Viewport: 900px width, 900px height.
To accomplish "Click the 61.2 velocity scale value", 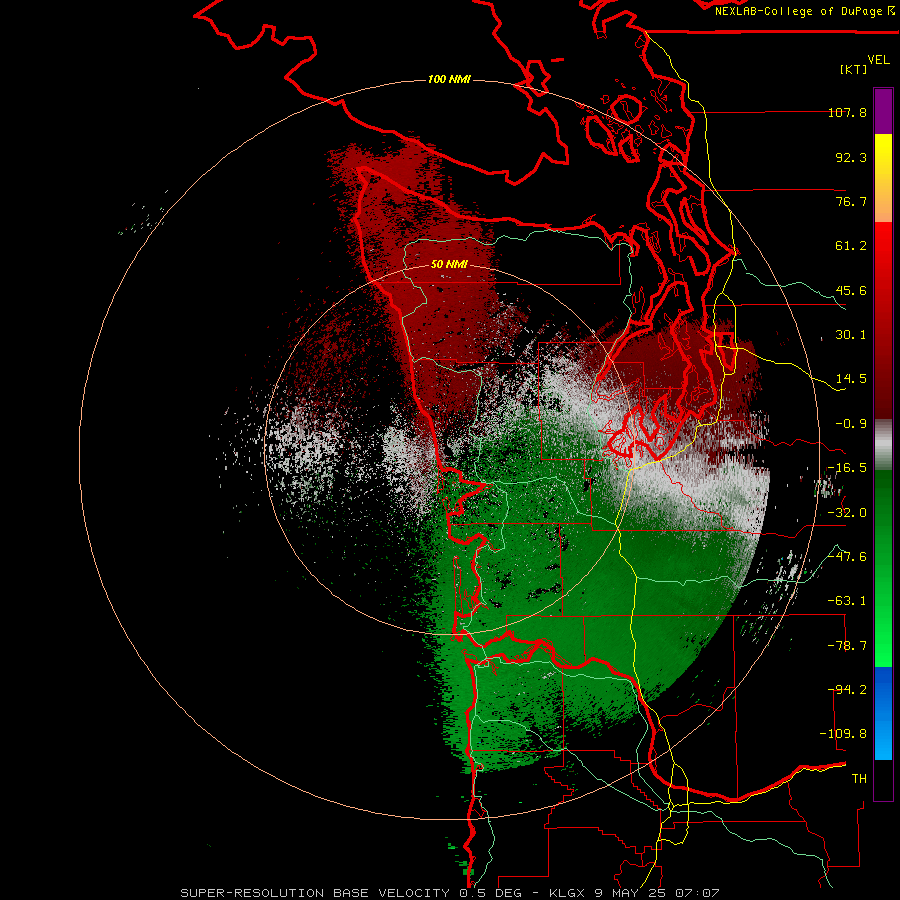I will coord(851,246).
